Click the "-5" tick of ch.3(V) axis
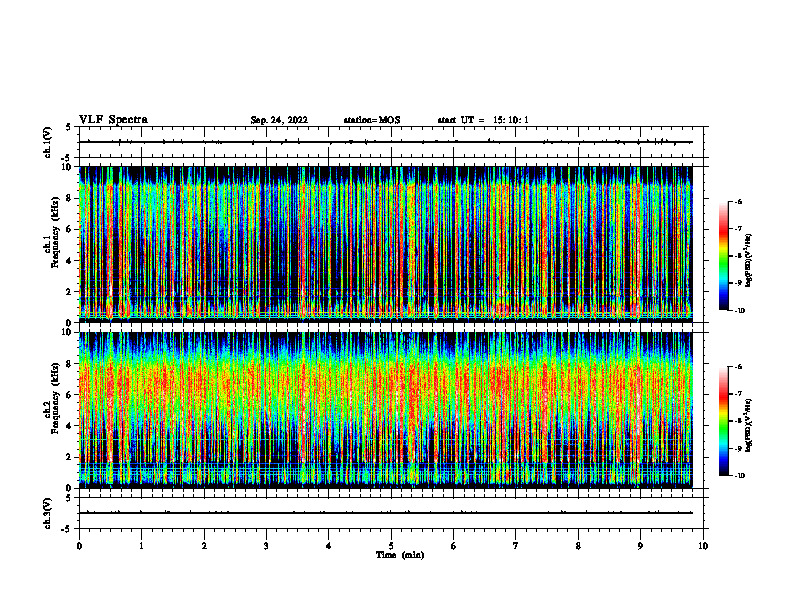Viewport: 792px width, 612px height. click(67, 529)
